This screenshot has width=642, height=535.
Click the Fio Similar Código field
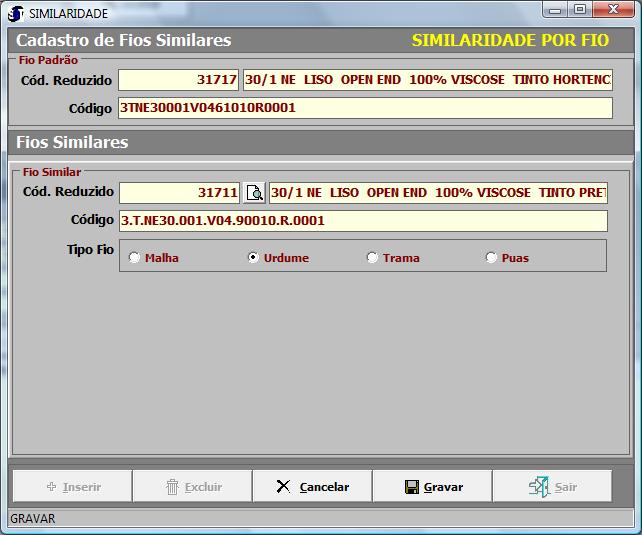point(362,221)
